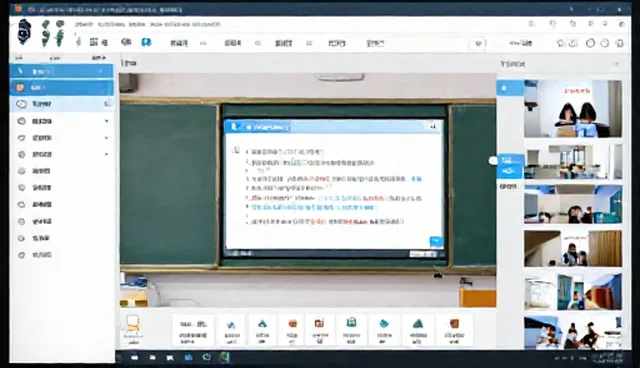Click the fourth text menu item in the top toolbar

point(337,43)
